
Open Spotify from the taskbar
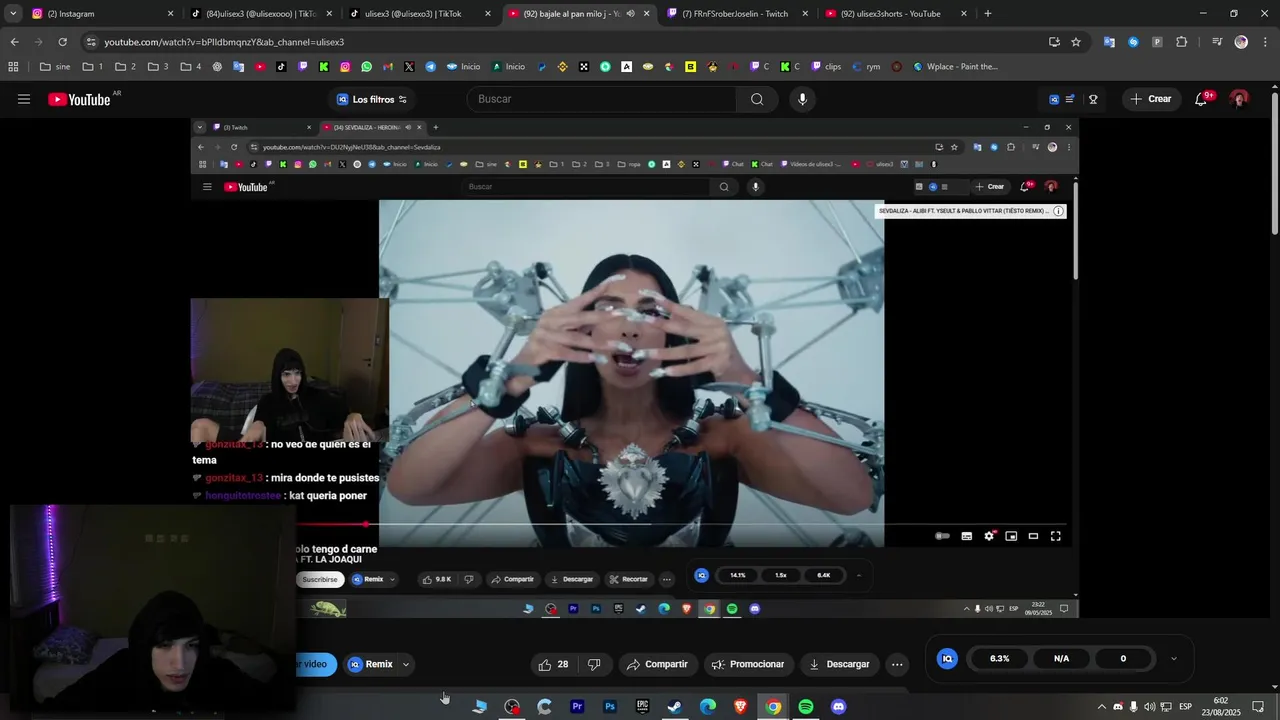pos(806,707)
